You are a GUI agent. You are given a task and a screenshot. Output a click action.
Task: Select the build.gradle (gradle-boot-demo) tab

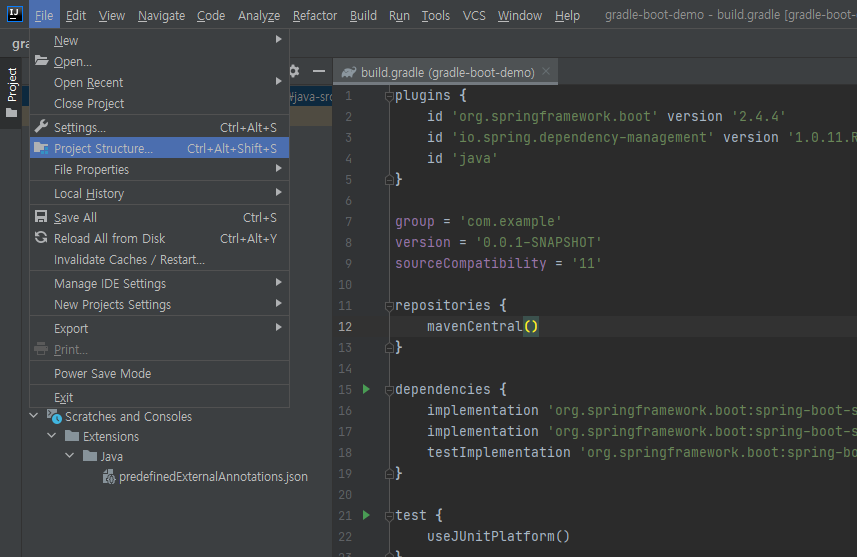tap(445, 72)
